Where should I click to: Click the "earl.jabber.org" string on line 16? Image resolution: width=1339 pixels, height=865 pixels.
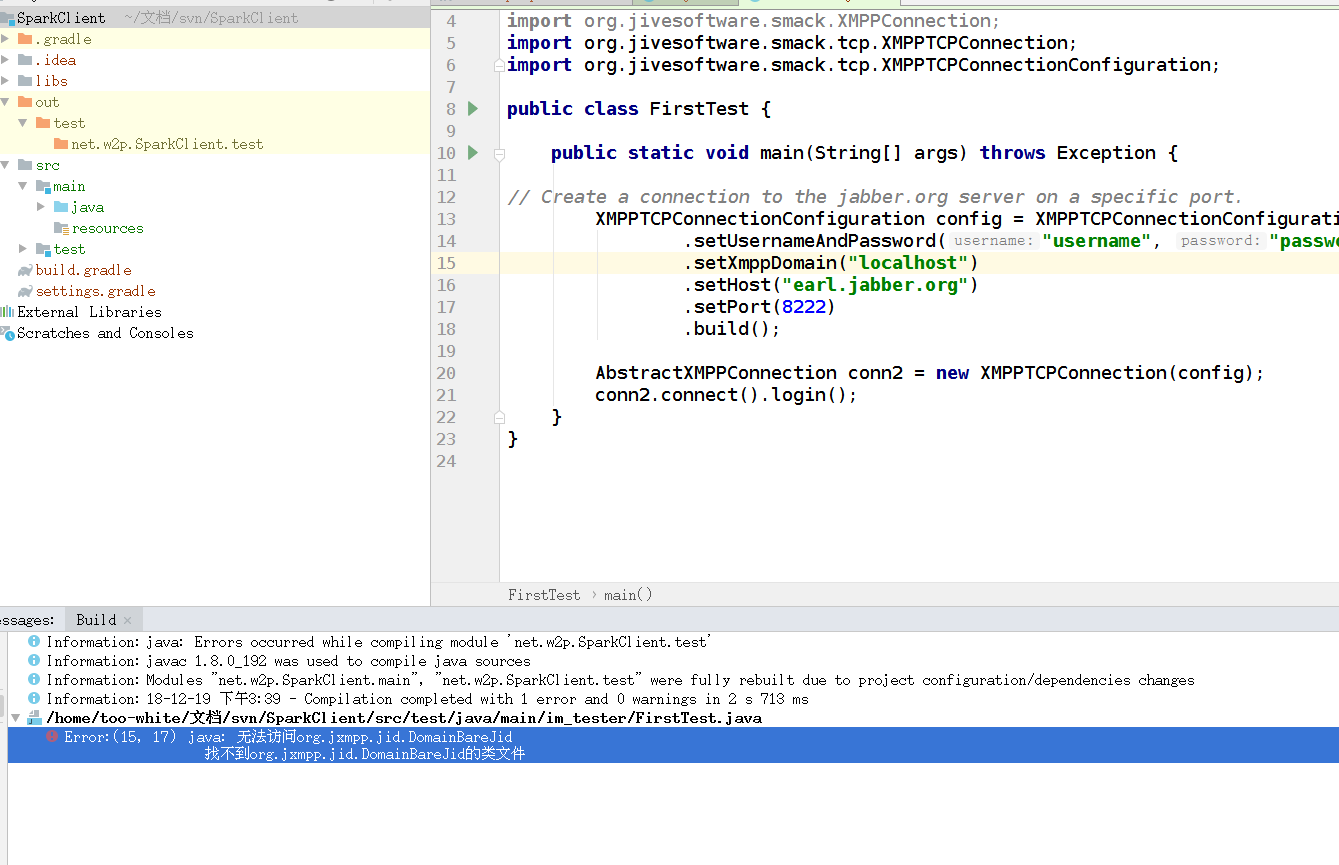point(876,285)
